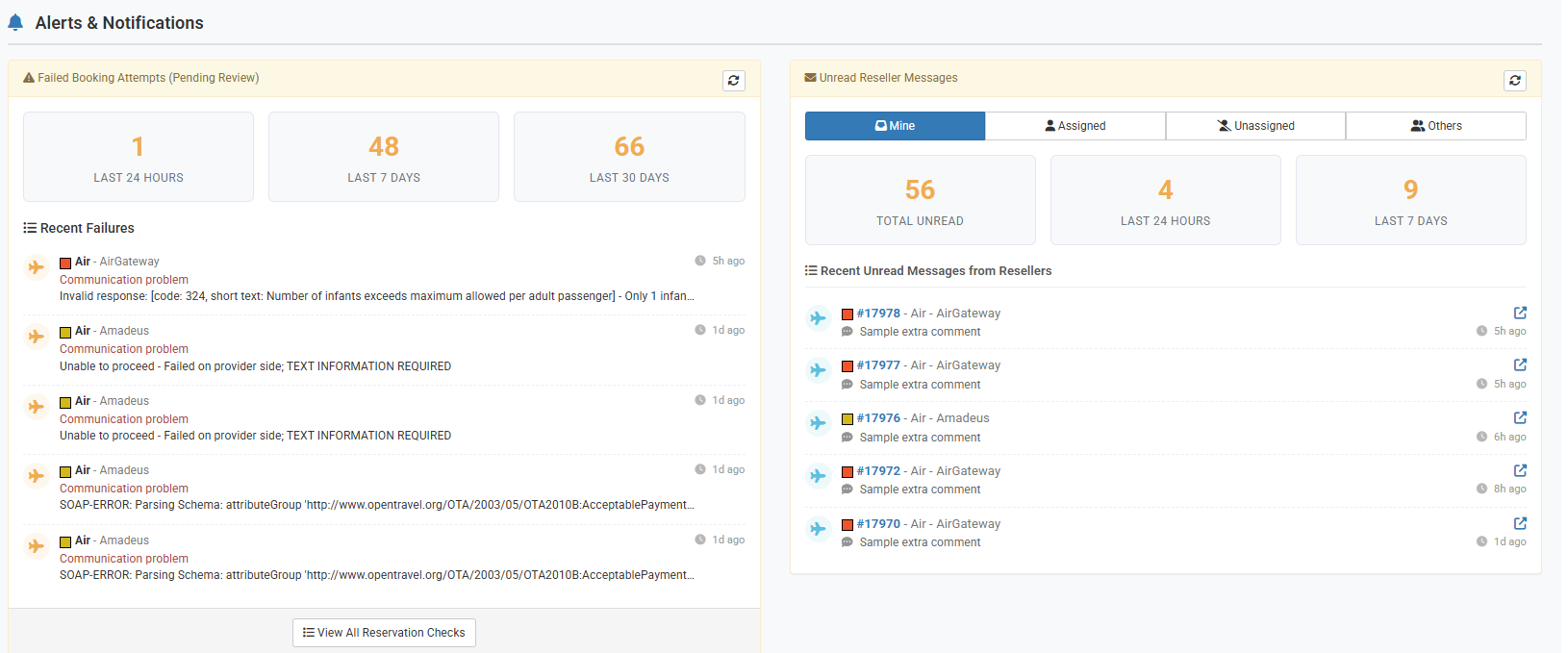This screenshot has width=1568, height=653.
Task: Open the Last 7 Days failed bookings card
Action: [384, 157]
